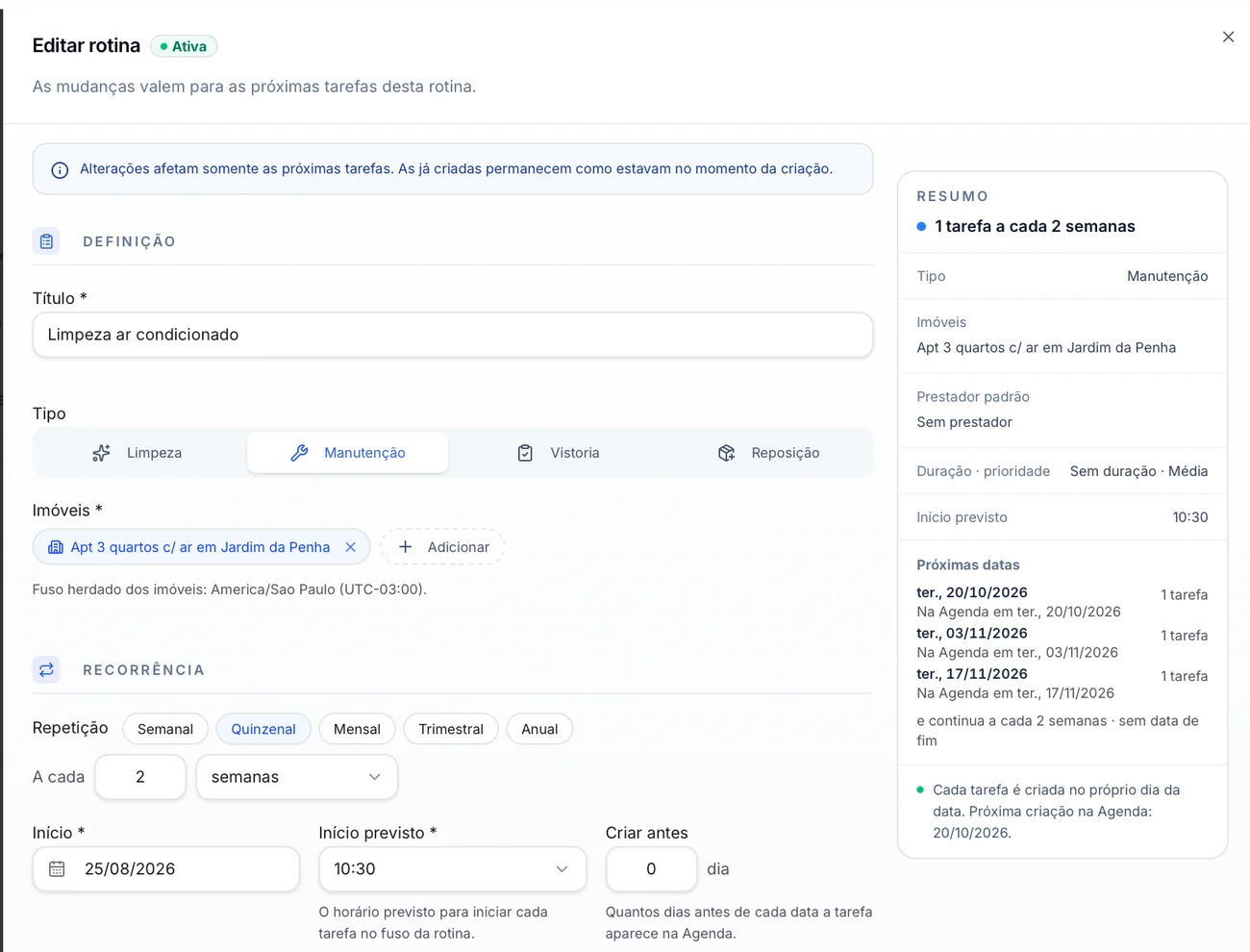Click the date ter., 20/10/2026

[972, 592]
